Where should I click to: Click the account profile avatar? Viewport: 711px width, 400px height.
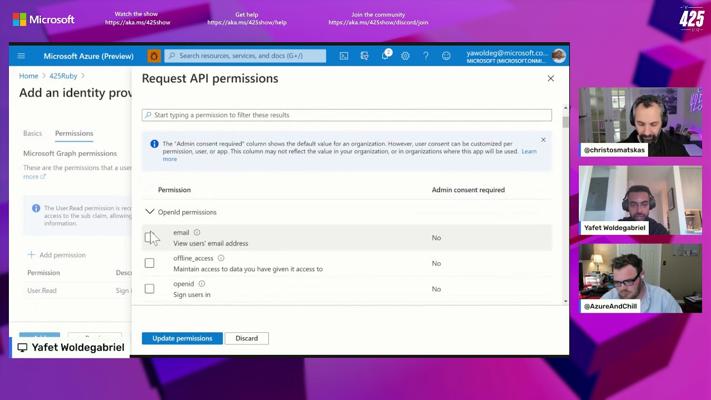pyautogui.click(x=559, y=56)
